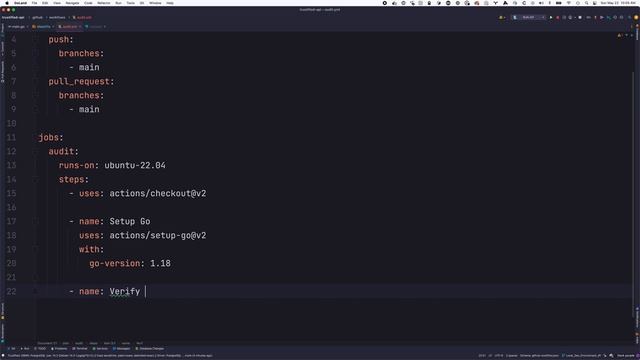The image size is (640, 360).
Task: Toggle tool window bars via bottom-left corner icon
Action: pyautogui.click(x=3, y=356)
